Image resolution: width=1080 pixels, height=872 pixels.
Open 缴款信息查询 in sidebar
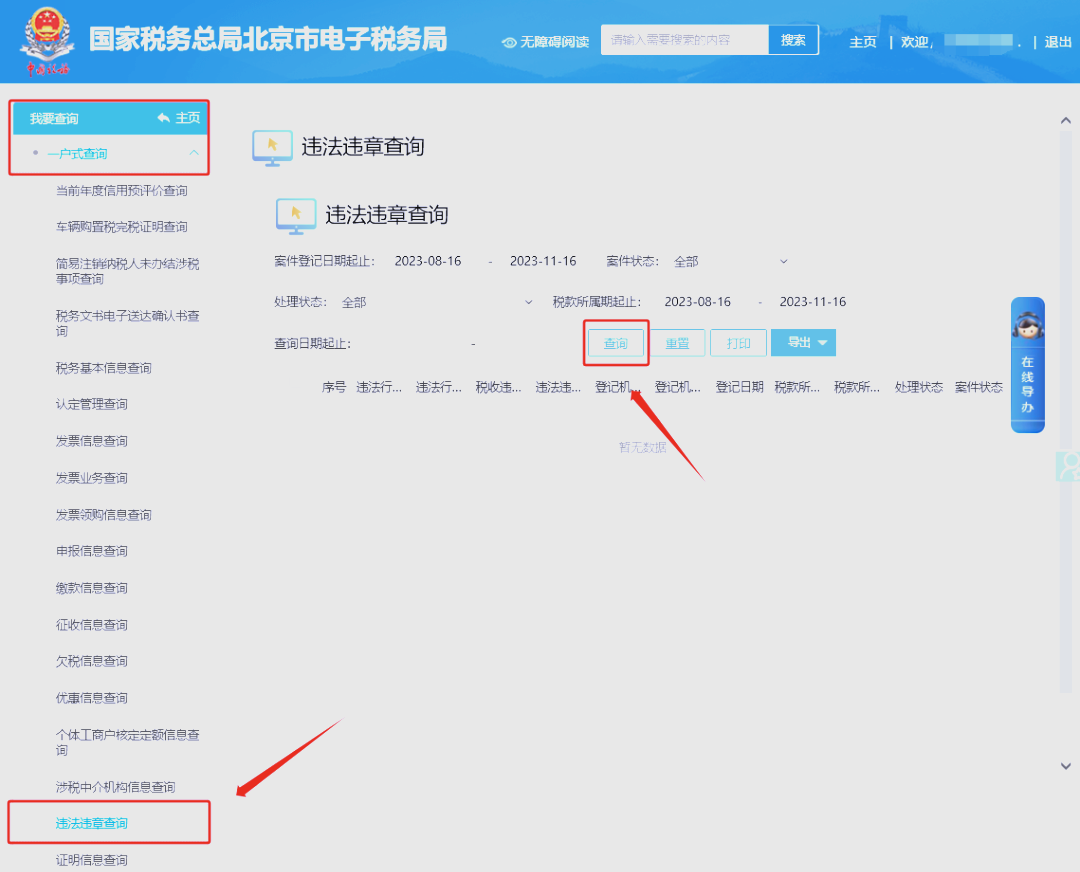(92, 588)
